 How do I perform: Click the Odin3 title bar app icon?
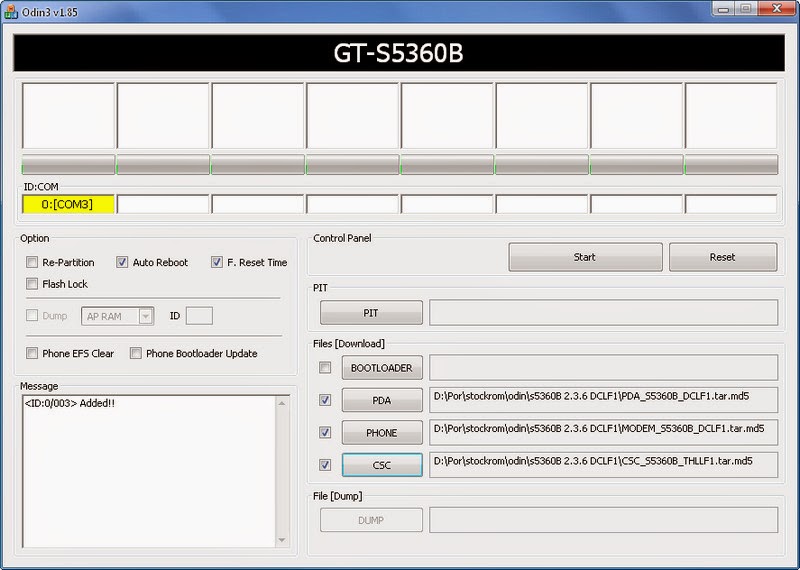pyautogui.click(x=11, y=11)
